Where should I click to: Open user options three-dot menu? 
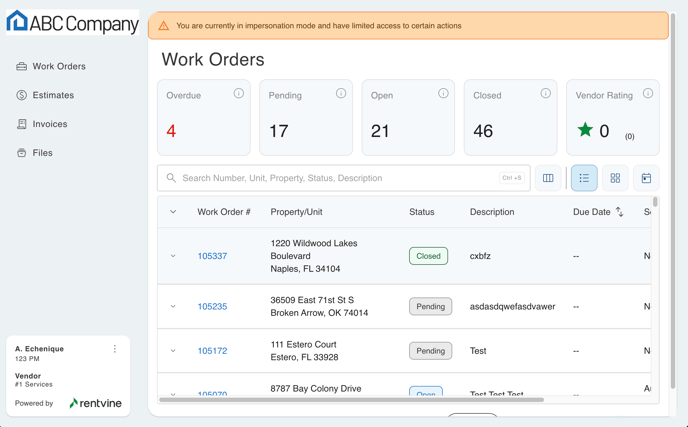pos(115,349)
